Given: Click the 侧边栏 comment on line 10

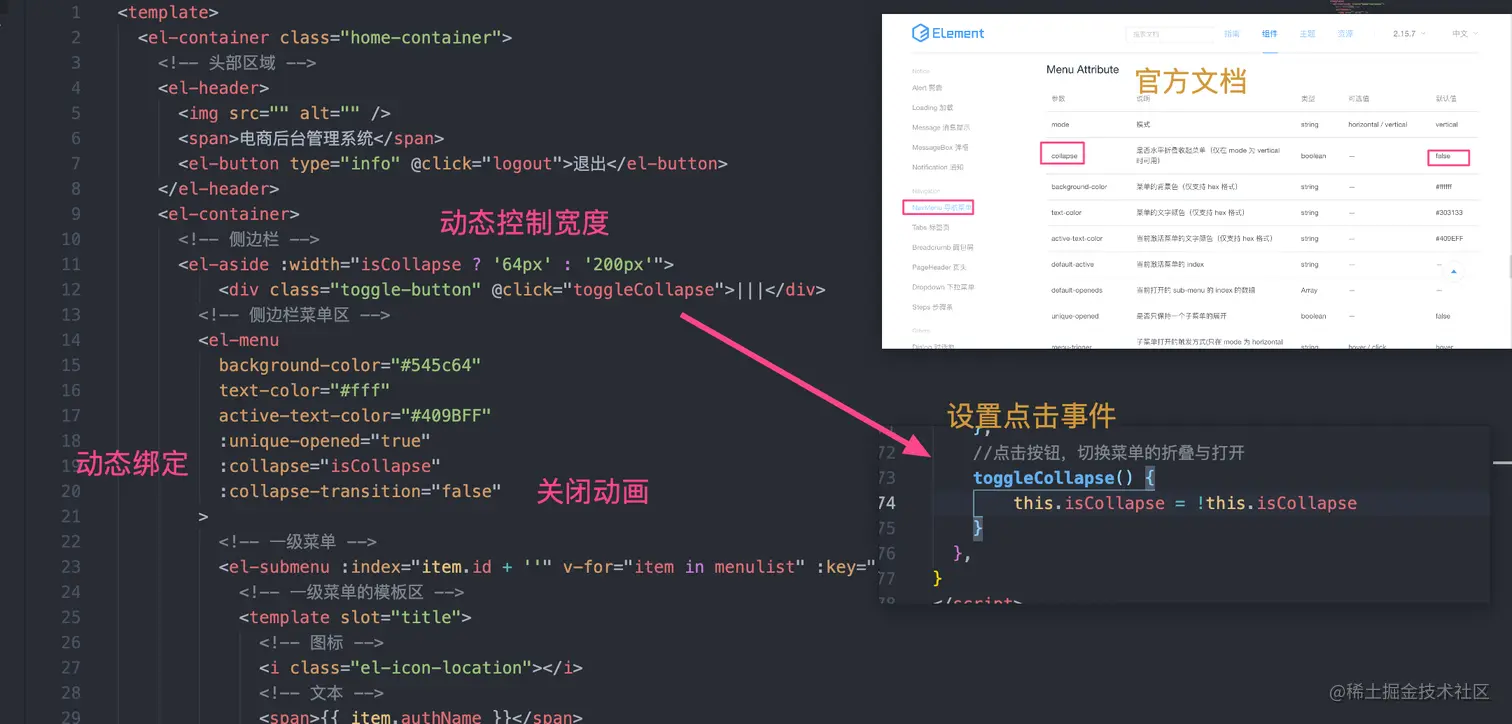Looking at the screenshot, I should coord(249,239).
